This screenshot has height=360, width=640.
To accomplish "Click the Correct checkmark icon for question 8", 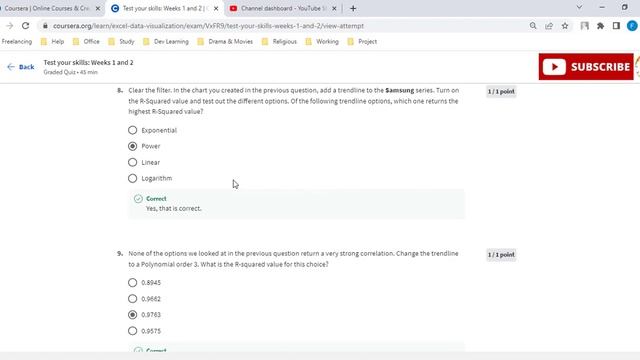I will [x=138, y=199].
